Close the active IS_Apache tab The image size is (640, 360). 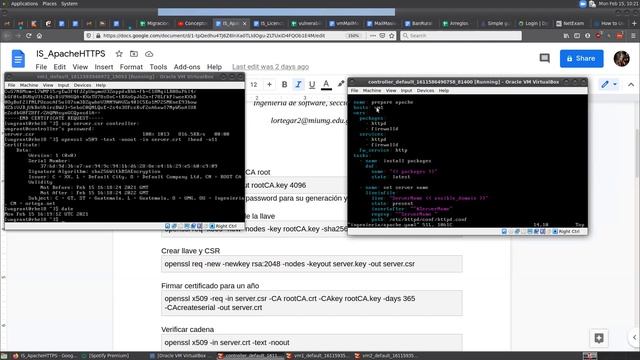244,23
